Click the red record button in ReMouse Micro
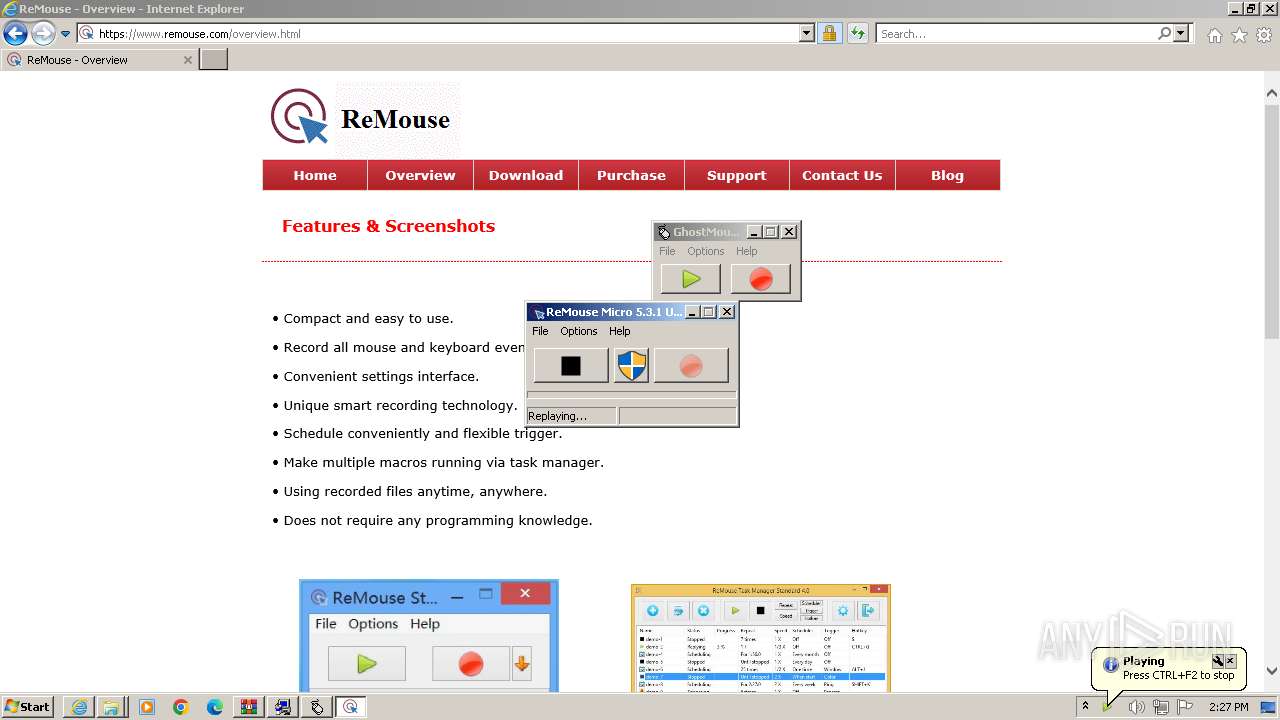1280x720 pixels. 691,365
